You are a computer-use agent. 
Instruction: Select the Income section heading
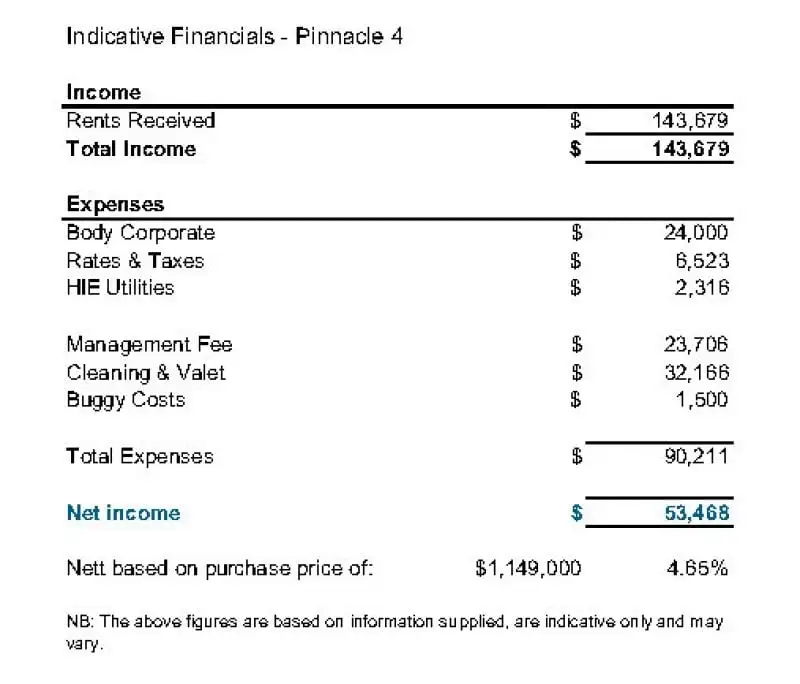(104, 92)
